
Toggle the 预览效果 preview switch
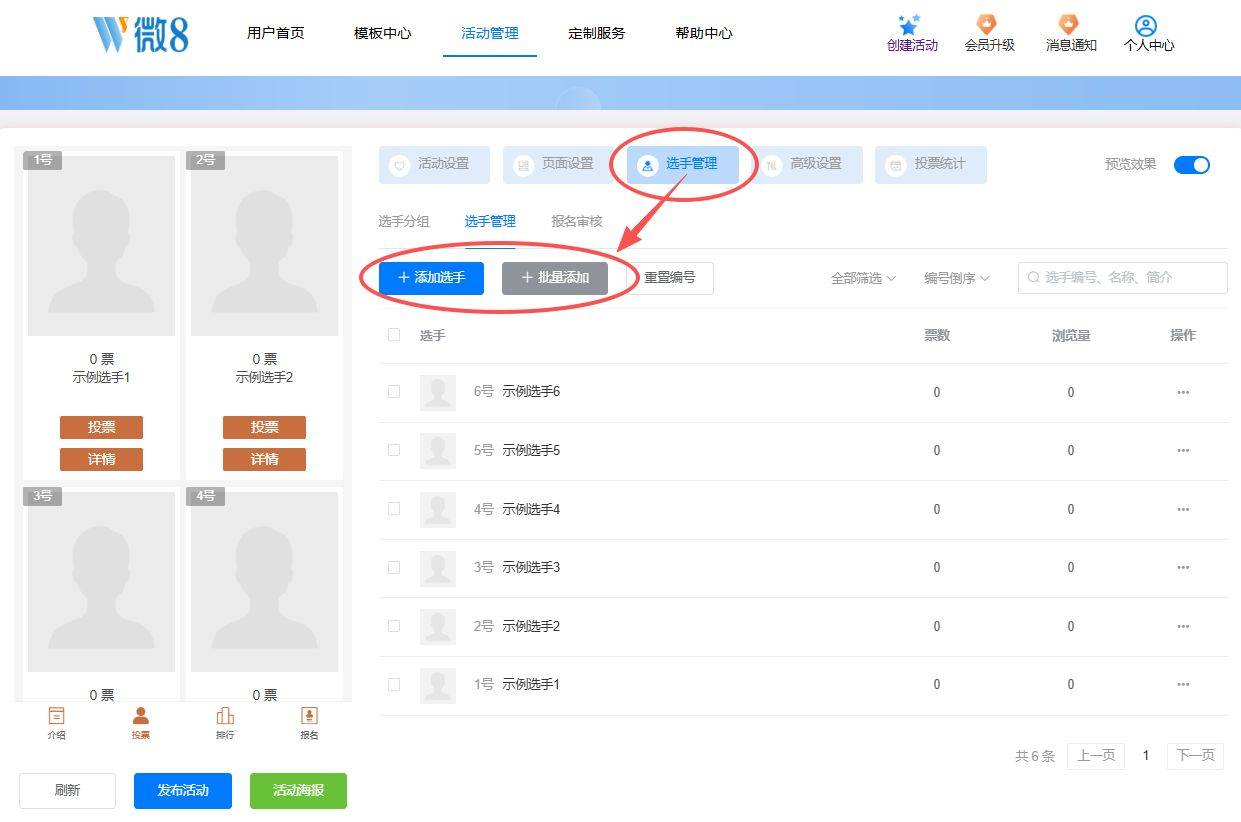(1191, 165)
